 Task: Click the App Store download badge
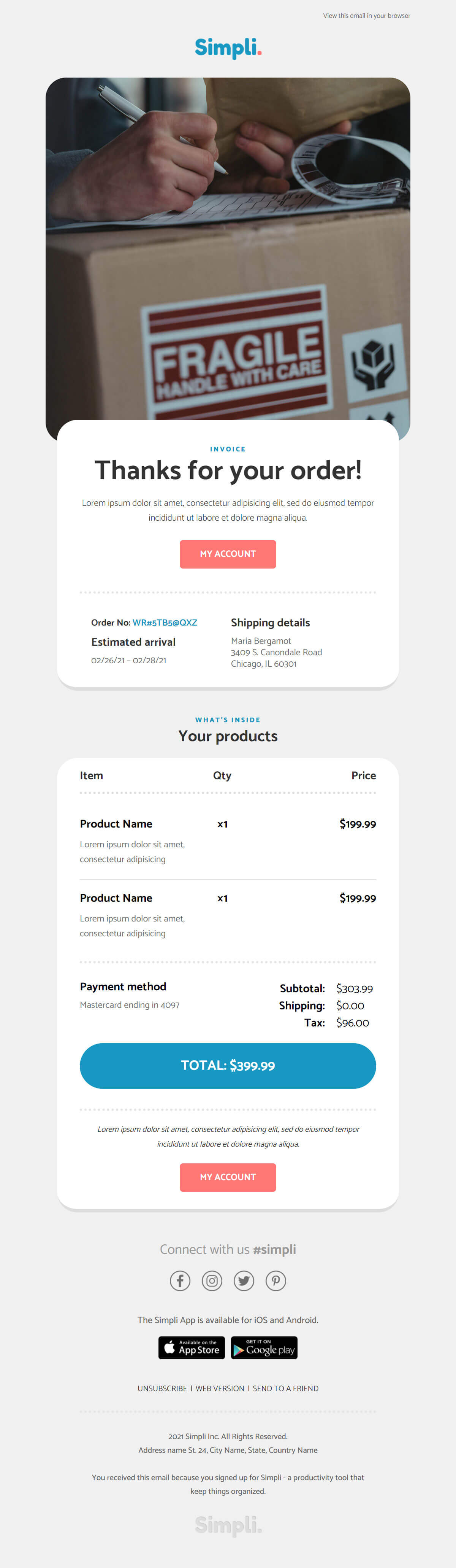click(x=192, y=1348)
